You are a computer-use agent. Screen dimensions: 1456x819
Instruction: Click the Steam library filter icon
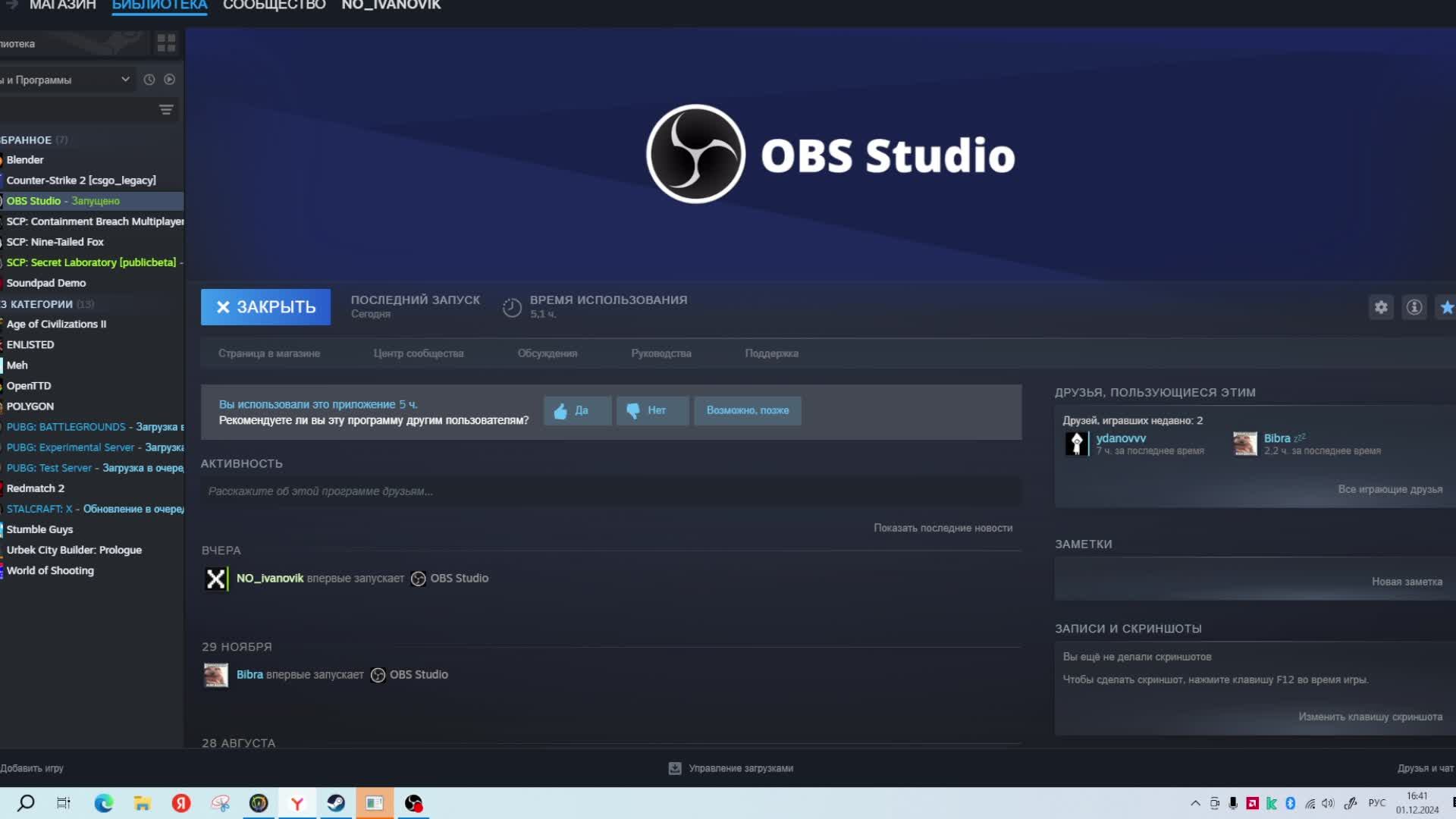pyautogui.click(x=166, y=109)
